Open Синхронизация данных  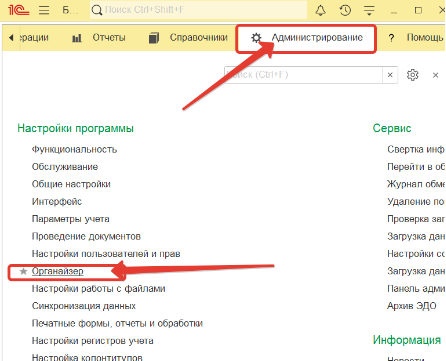[84, 306]
